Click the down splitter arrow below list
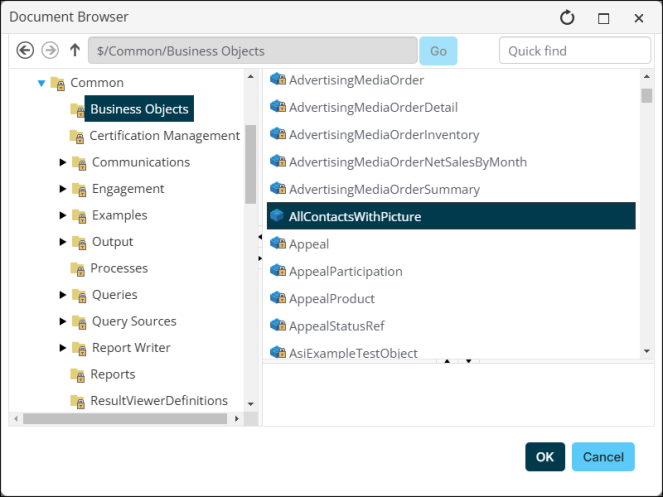Screen dimensions: 663x497 pos(468,361)
